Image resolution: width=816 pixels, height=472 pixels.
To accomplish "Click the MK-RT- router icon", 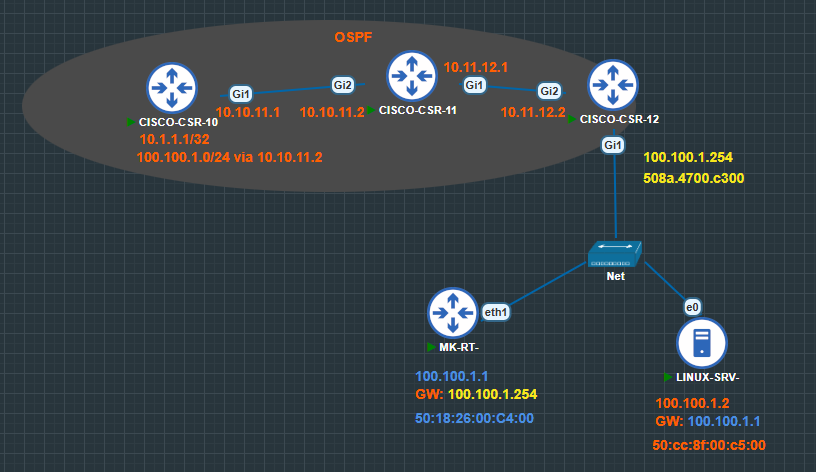I will (452, 313).
